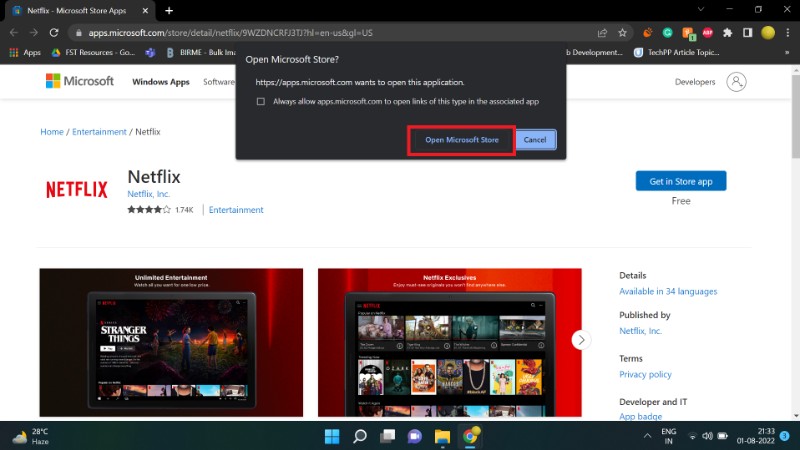Click the address bar URL
The height and width of the screenshot is (450, 800).
(x=230, y=33)
